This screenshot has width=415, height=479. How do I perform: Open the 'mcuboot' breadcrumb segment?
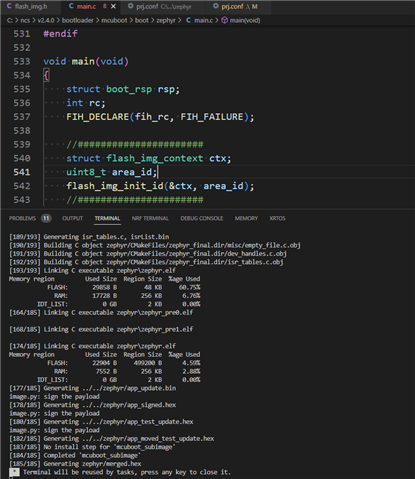[x=114, y=20]
